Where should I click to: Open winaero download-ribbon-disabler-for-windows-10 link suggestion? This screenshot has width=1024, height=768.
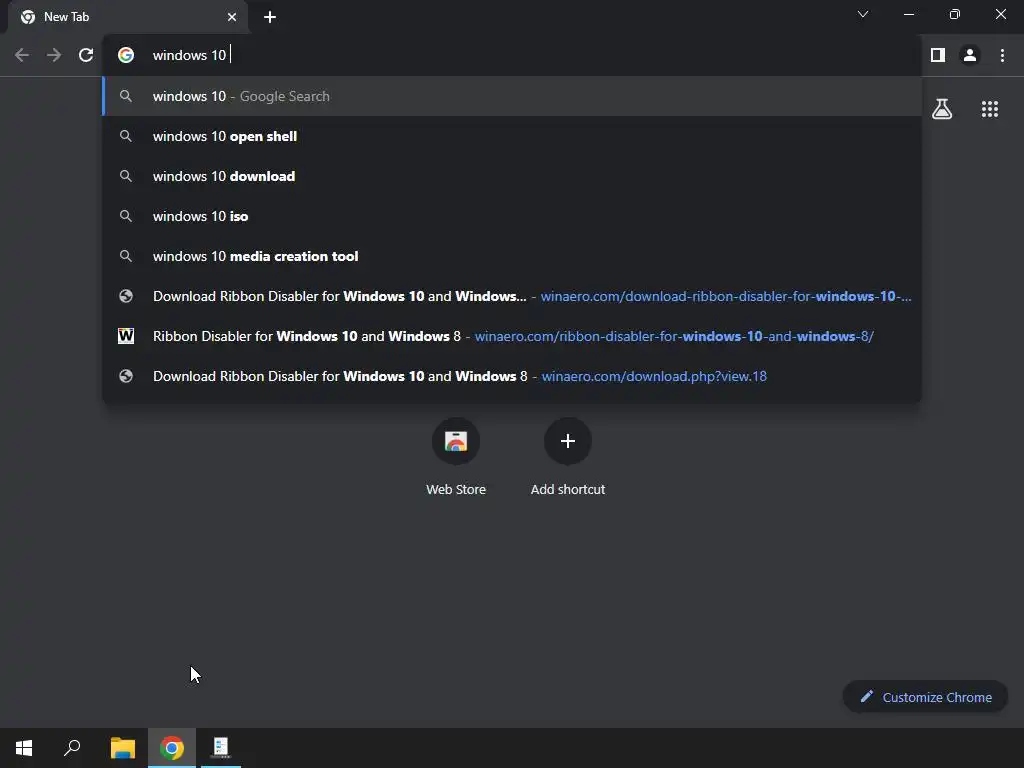tap(511, 296)
